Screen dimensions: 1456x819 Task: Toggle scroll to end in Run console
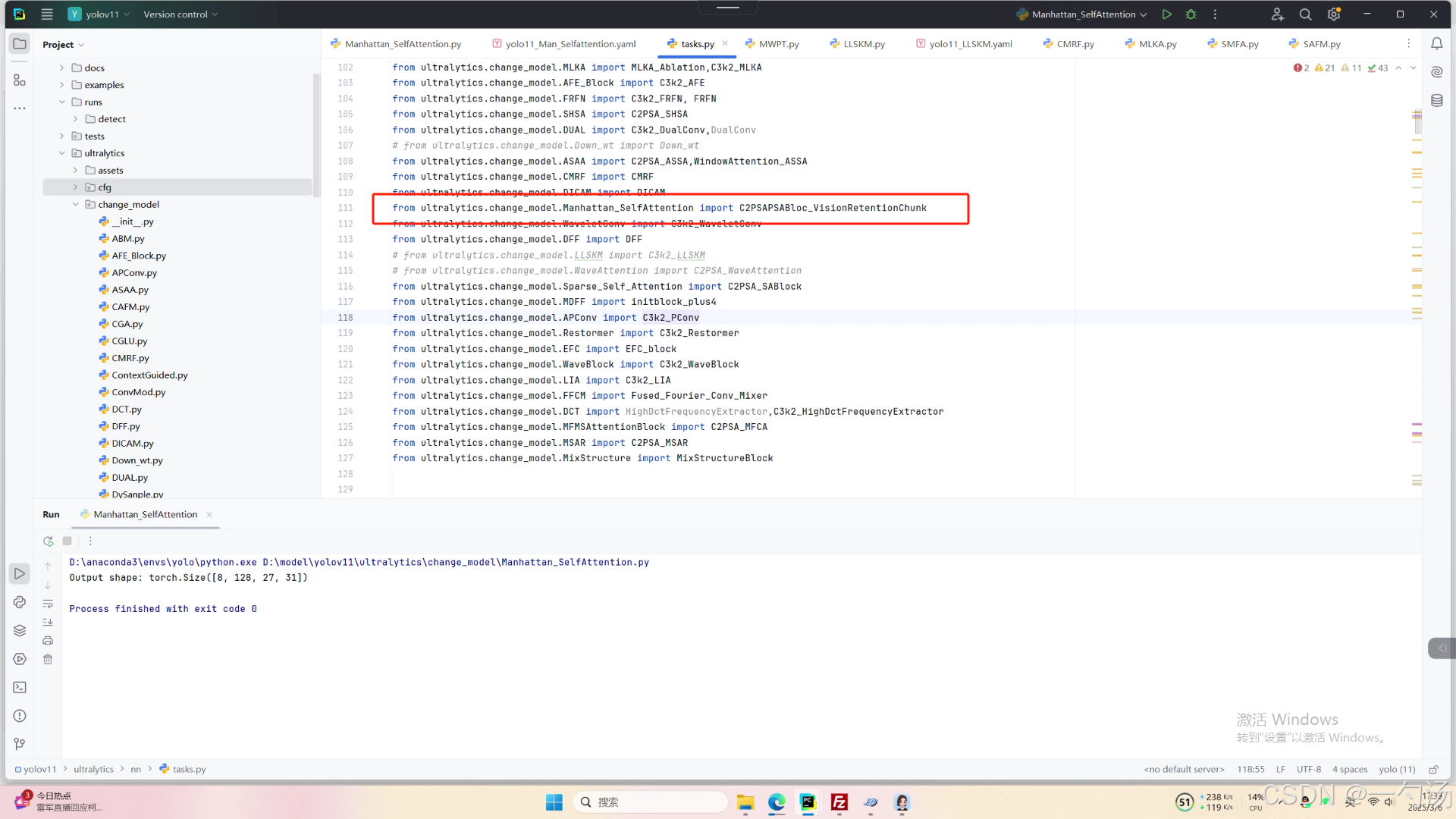pyautogui.click(x=48, y=622)
